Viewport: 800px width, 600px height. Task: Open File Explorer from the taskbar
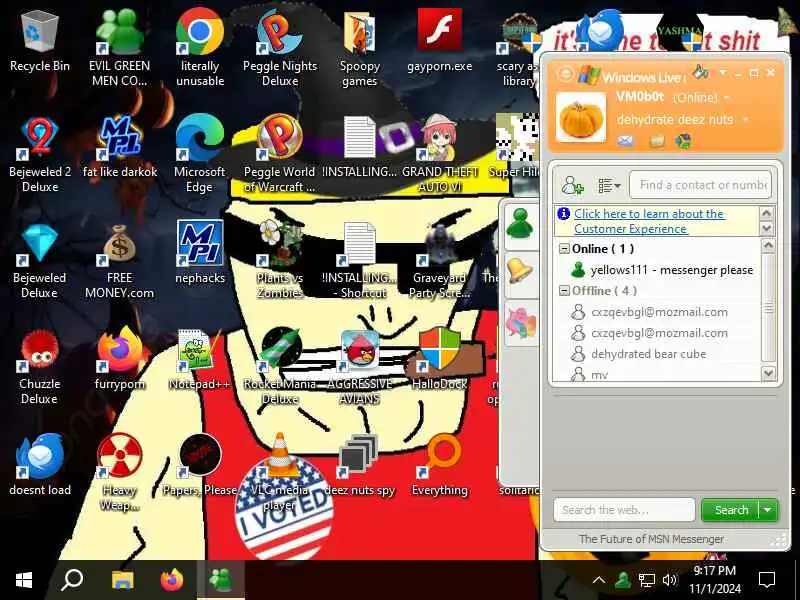[x=122, y=580]
